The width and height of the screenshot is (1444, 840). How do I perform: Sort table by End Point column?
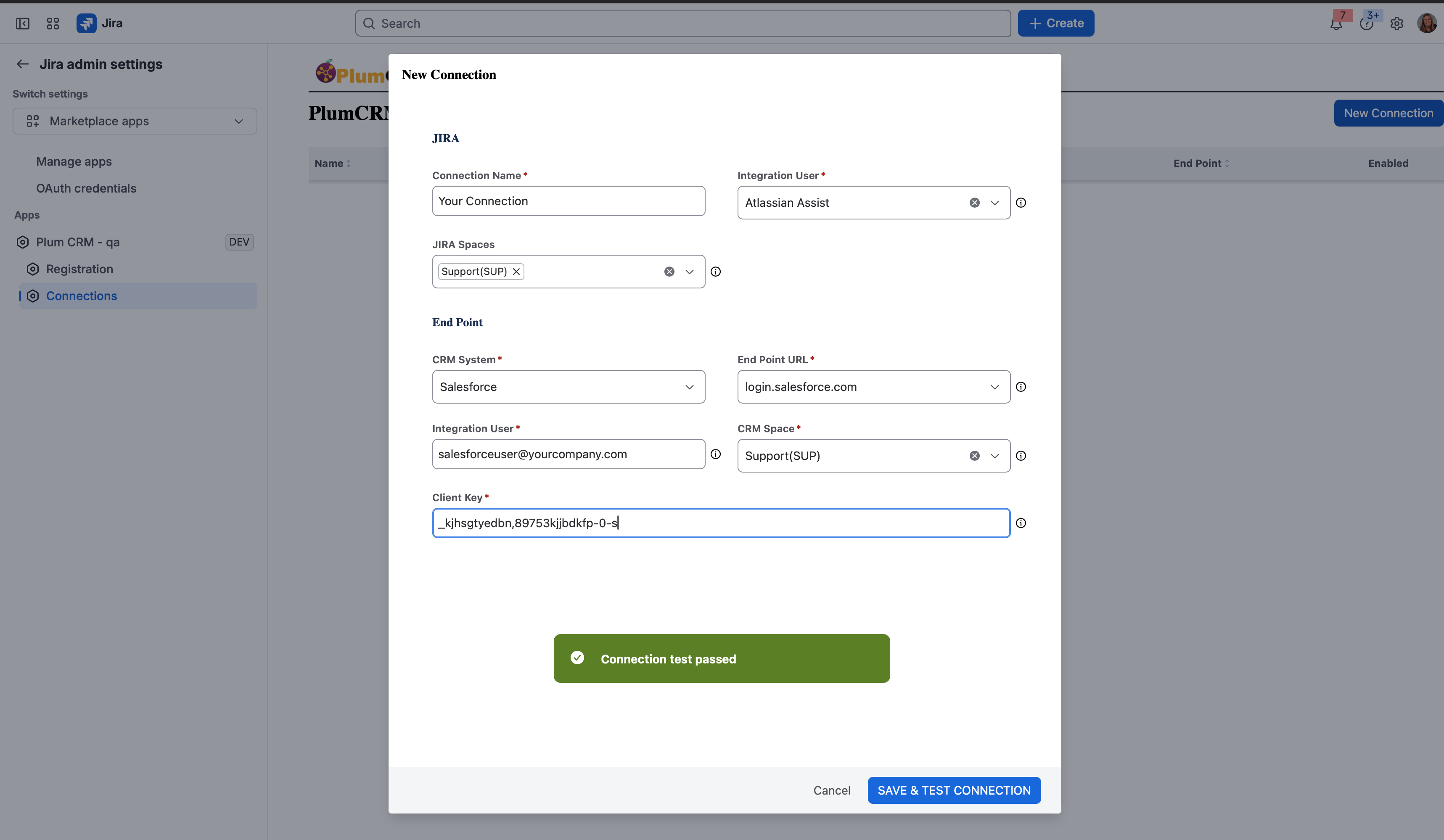tap(1201, 163)
